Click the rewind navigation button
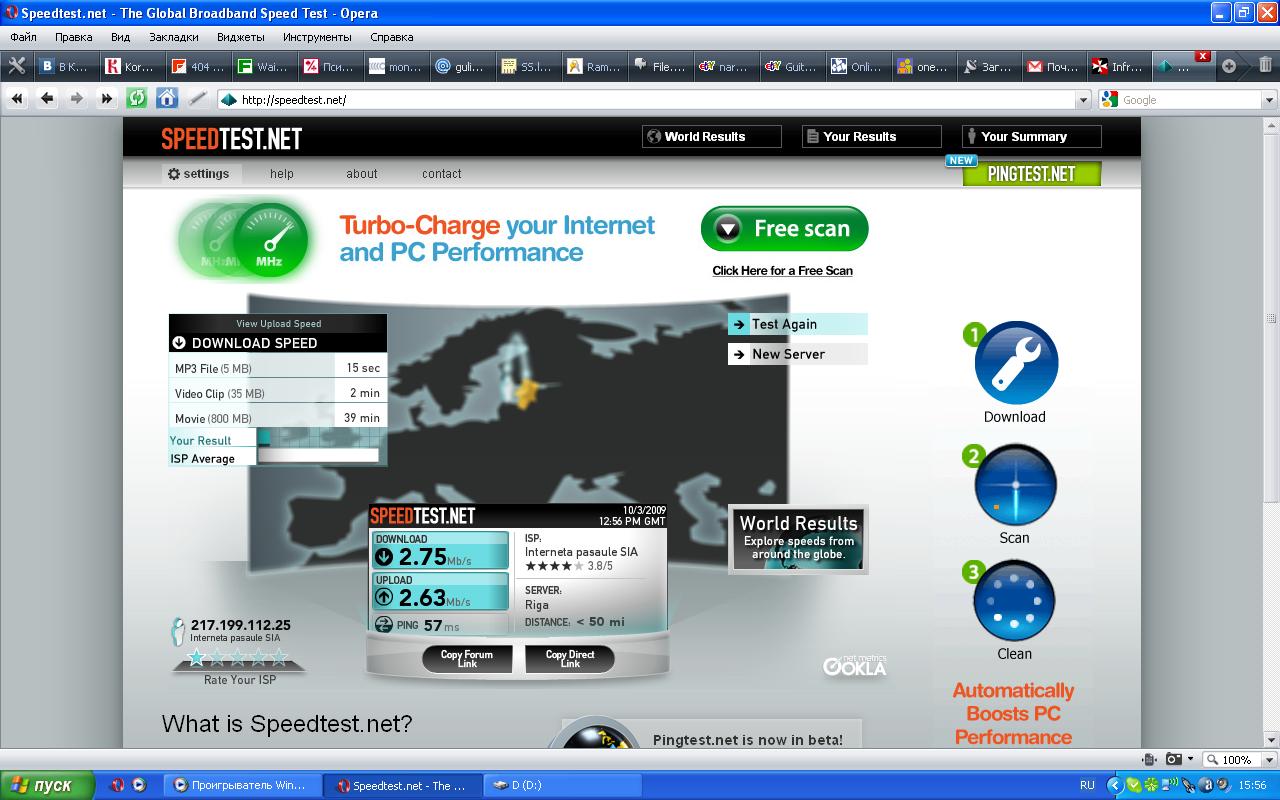 click(17, 98)
